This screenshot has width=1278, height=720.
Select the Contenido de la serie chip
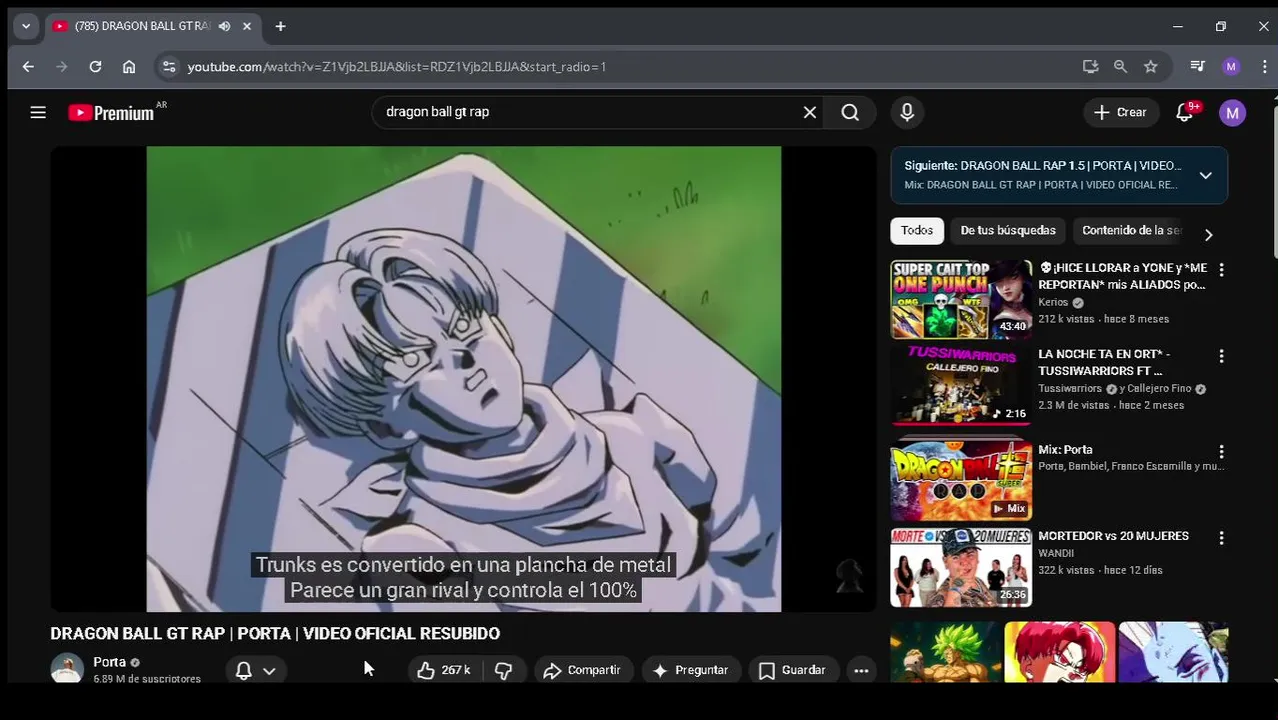pyautogui.click(x=1131, y=231)
